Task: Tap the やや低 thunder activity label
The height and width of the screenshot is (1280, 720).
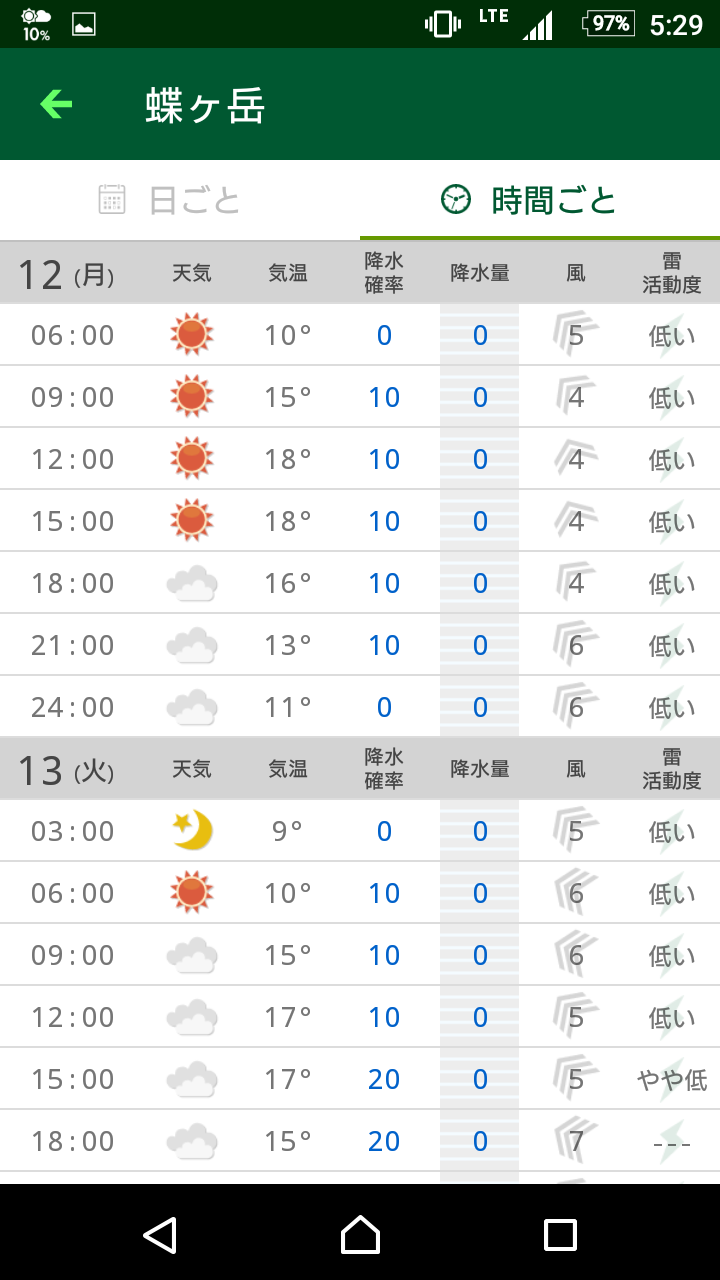Action: [x=672, y=1079]
